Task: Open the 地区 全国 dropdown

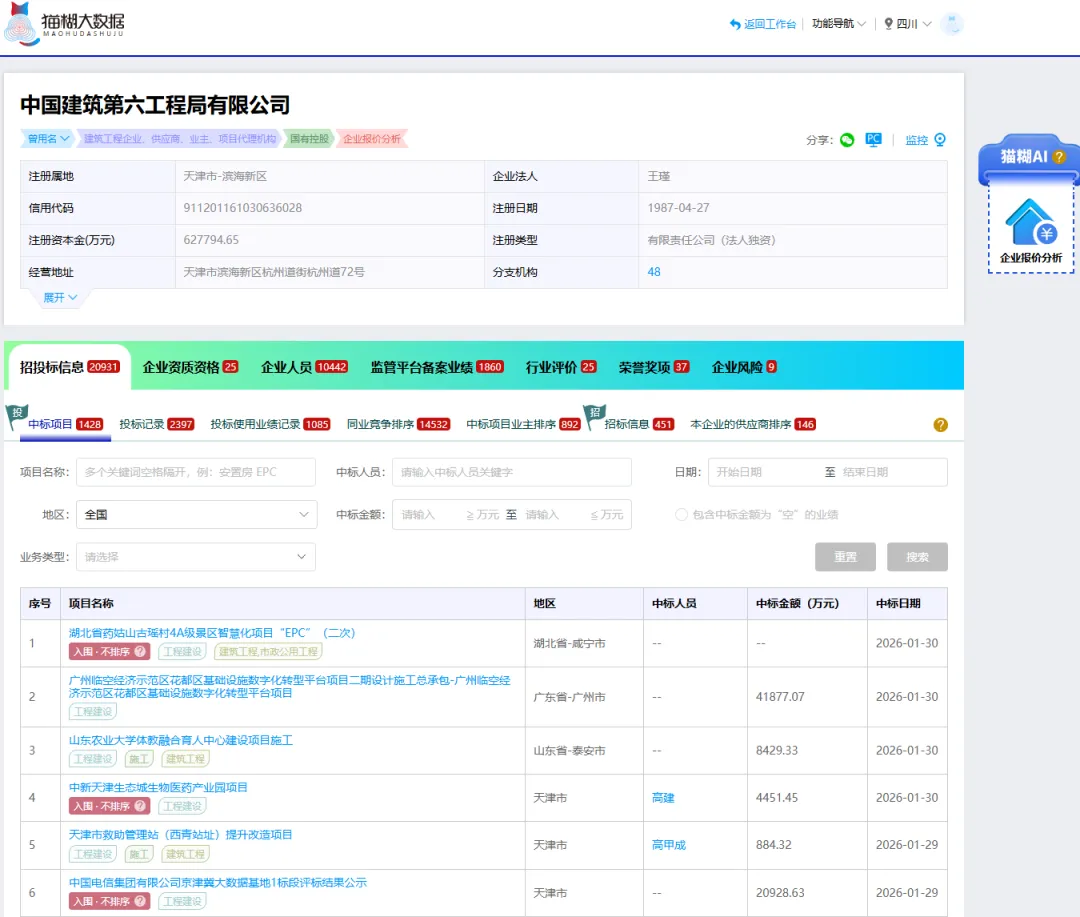Action: pyautogui.click(x=196, y=515)
